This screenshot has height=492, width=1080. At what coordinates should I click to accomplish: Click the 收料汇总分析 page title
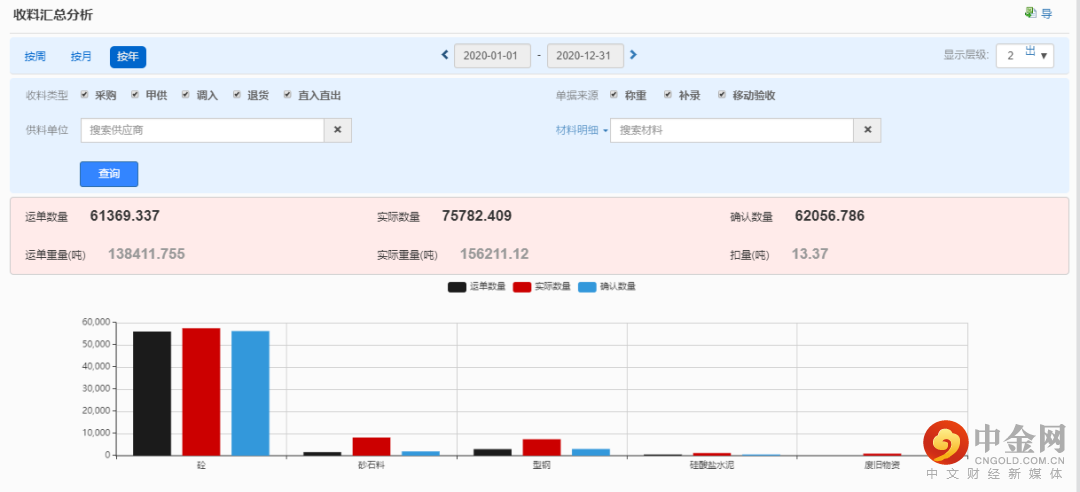[53, 15]
